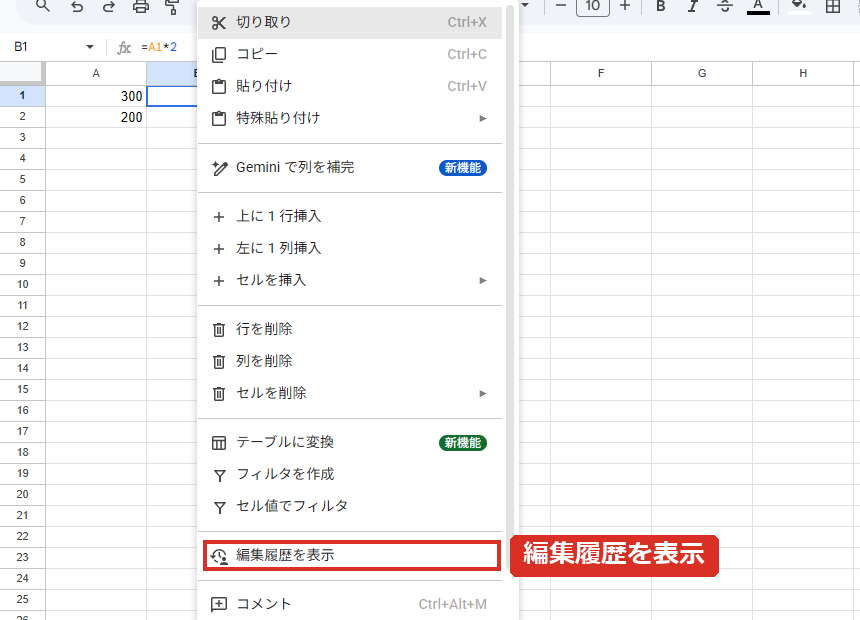Select the paint format roller icon

point(172,7)
